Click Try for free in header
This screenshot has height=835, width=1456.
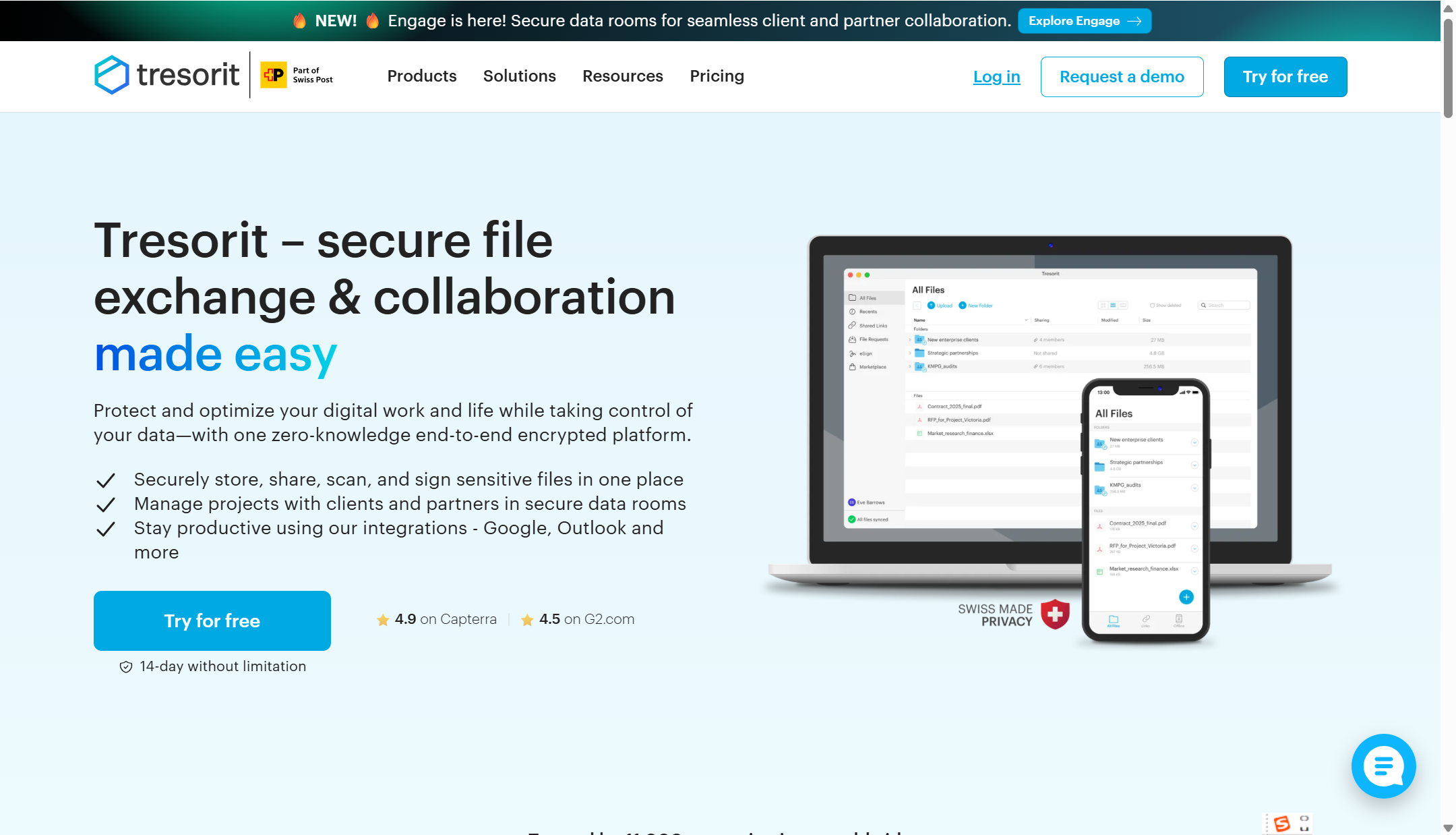(x=1285, y=77)
